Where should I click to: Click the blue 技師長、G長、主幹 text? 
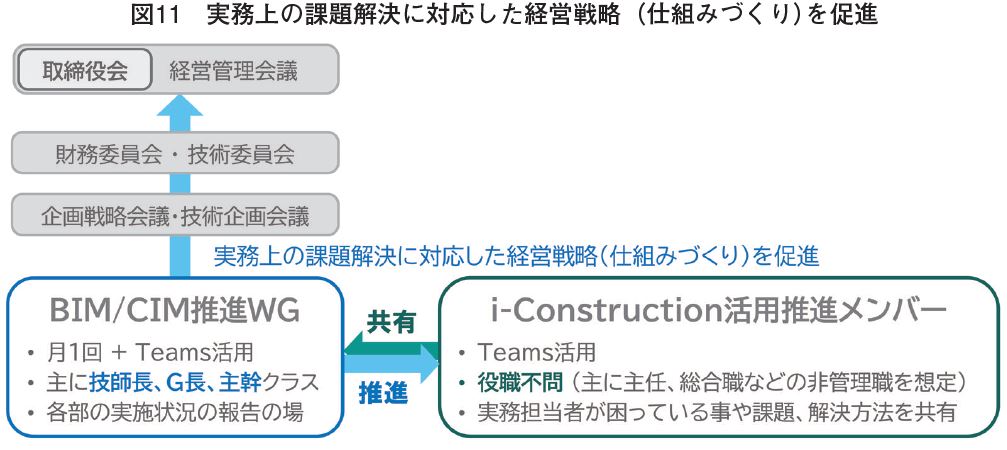coord(175,382)
